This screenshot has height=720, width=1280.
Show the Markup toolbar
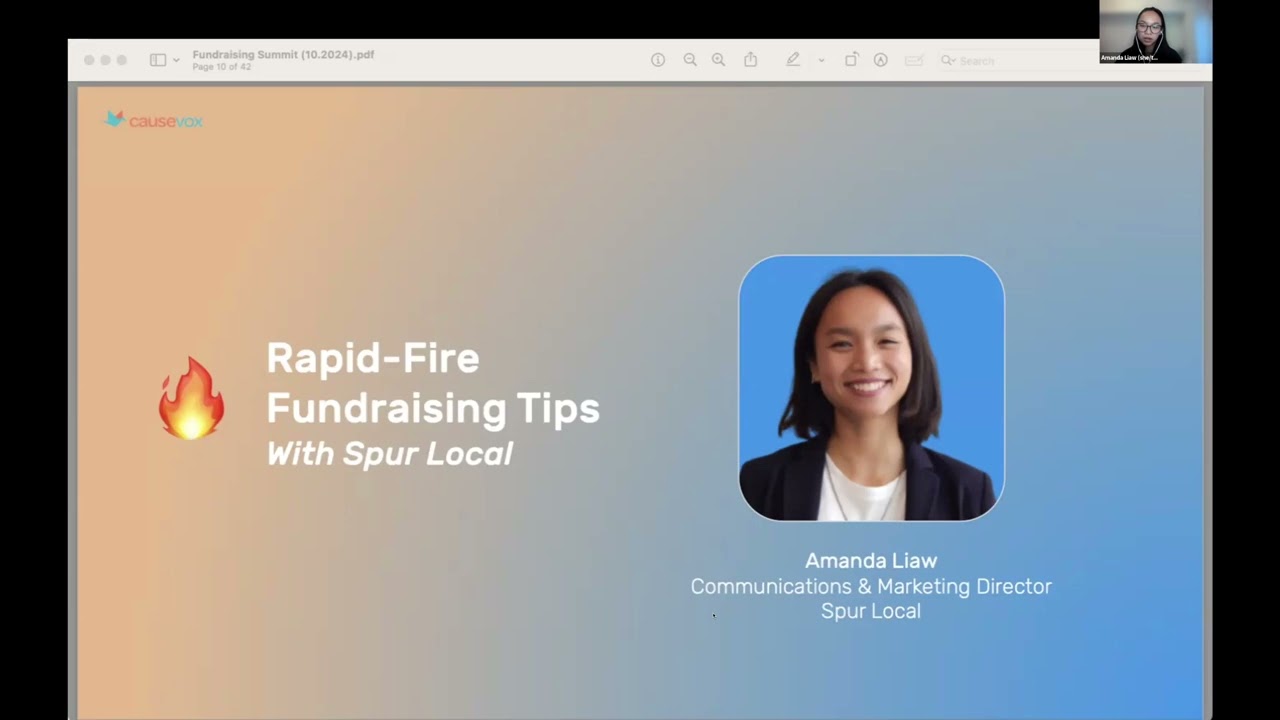[880, 60]
